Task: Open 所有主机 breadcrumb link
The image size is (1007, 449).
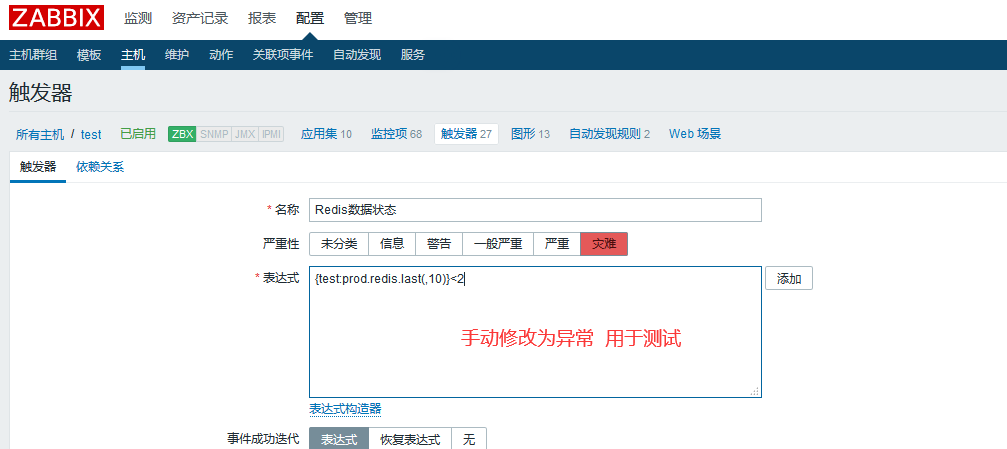Action: click(x=40, y=134)
